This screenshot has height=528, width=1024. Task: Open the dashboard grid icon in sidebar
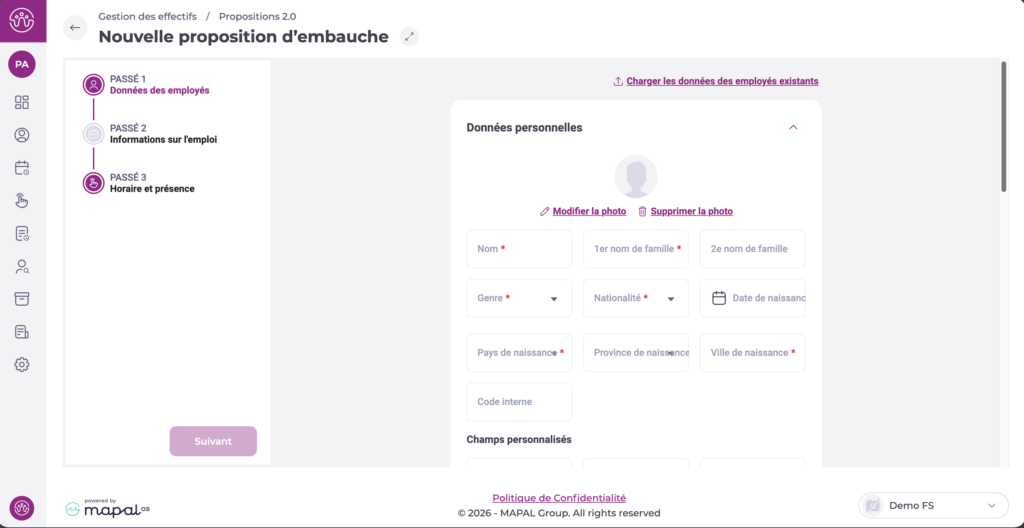click(x=22, y=102)
